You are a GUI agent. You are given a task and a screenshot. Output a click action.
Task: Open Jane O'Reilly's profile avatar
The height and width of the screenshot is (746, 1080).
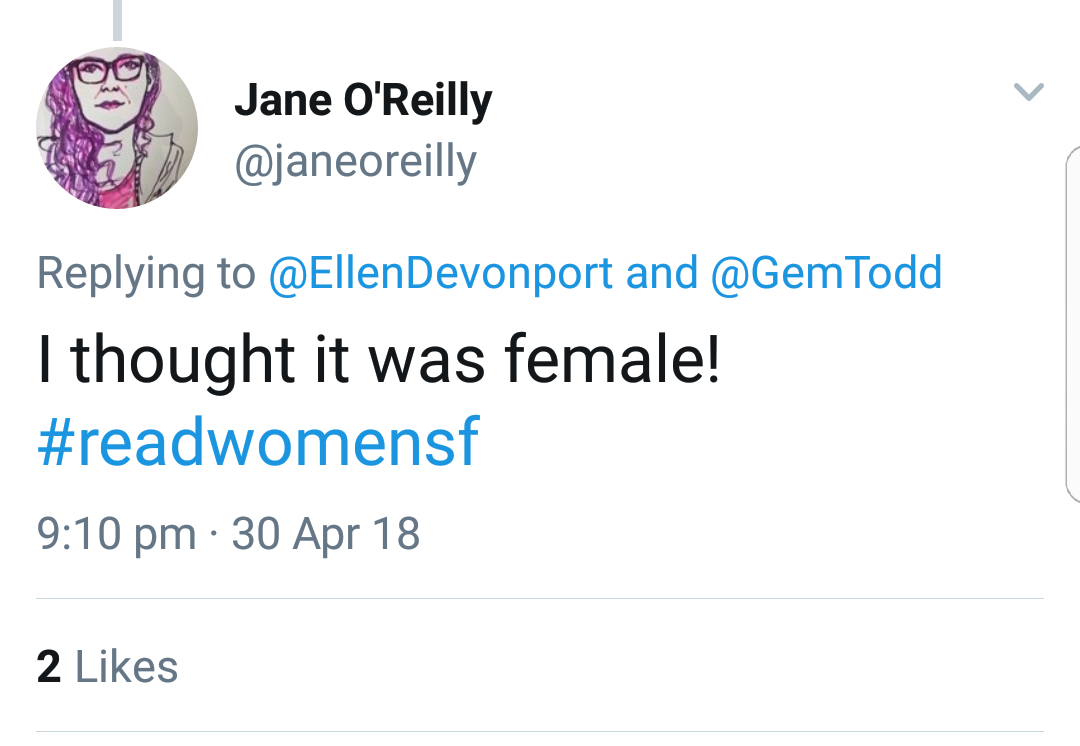[116, 128]
